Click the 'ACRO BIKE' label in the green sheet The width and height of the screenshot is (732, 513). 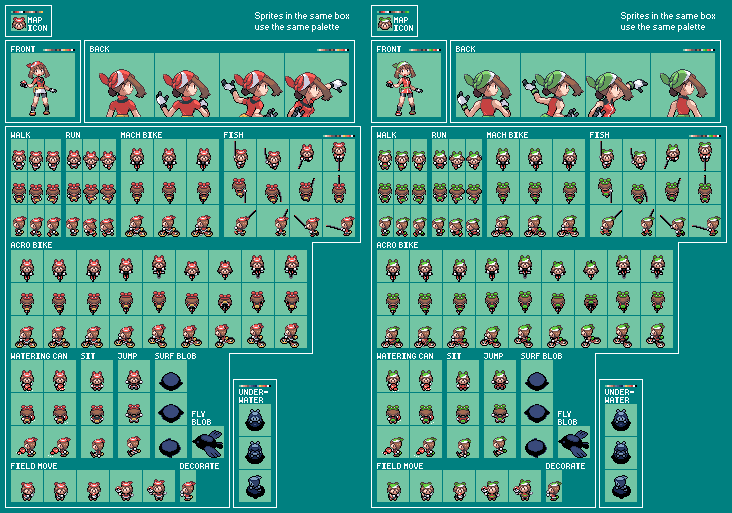pos(397,246)
